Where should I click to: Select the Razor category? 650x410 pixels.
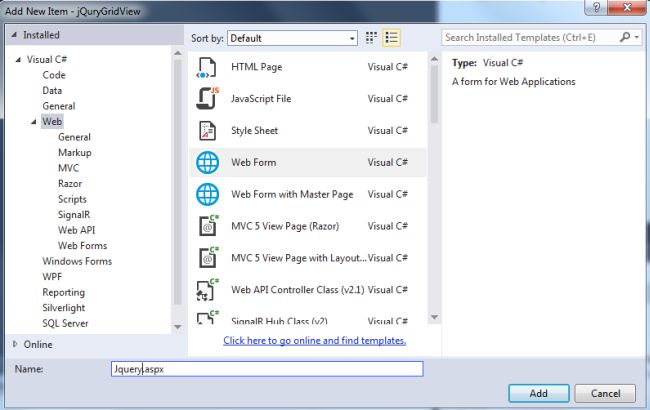coord(70,184)
